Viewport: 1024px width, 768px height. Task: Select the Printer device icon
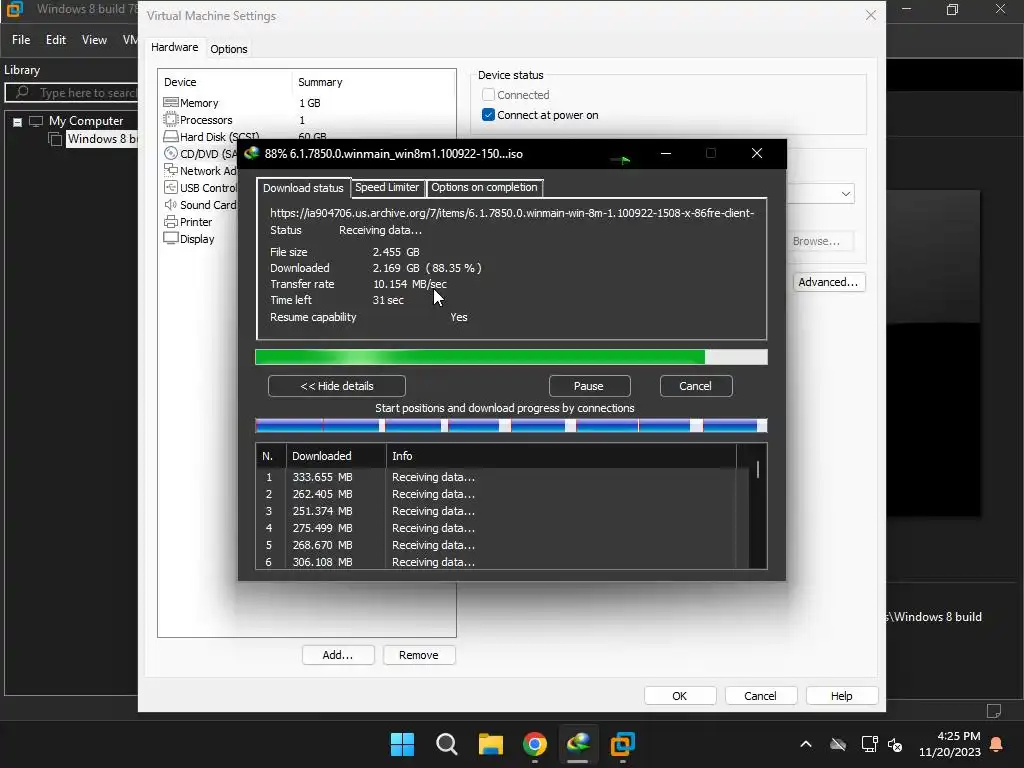pos(170,221)
